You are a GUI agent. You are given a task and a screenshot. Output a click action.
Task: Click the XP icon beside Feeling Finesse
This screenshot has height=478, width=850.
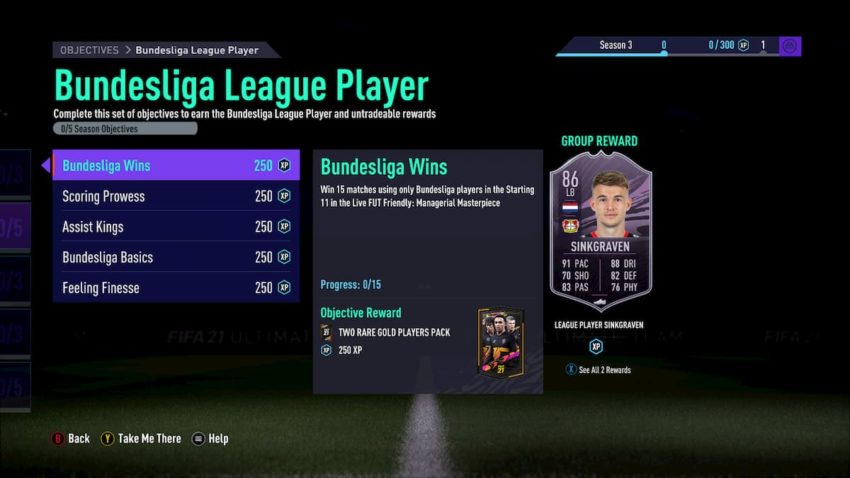[285, 287]
